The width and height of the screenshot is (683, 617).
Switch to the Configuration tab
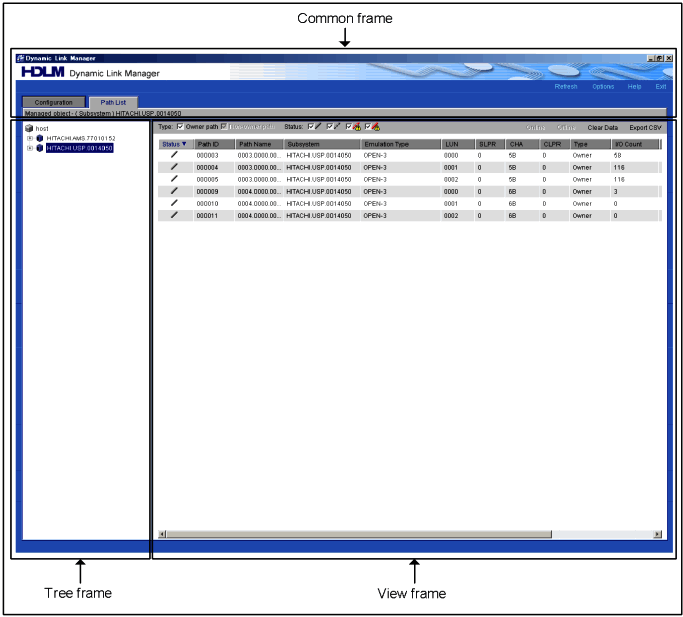point(54,102)
